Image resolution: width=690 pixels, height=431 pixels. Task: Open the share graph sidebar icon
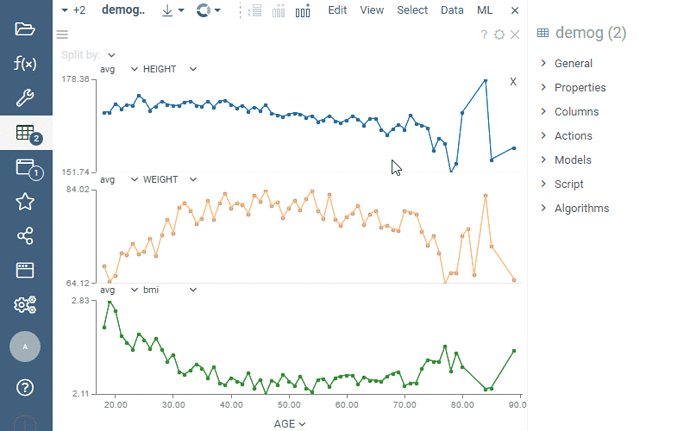point(25,236)
